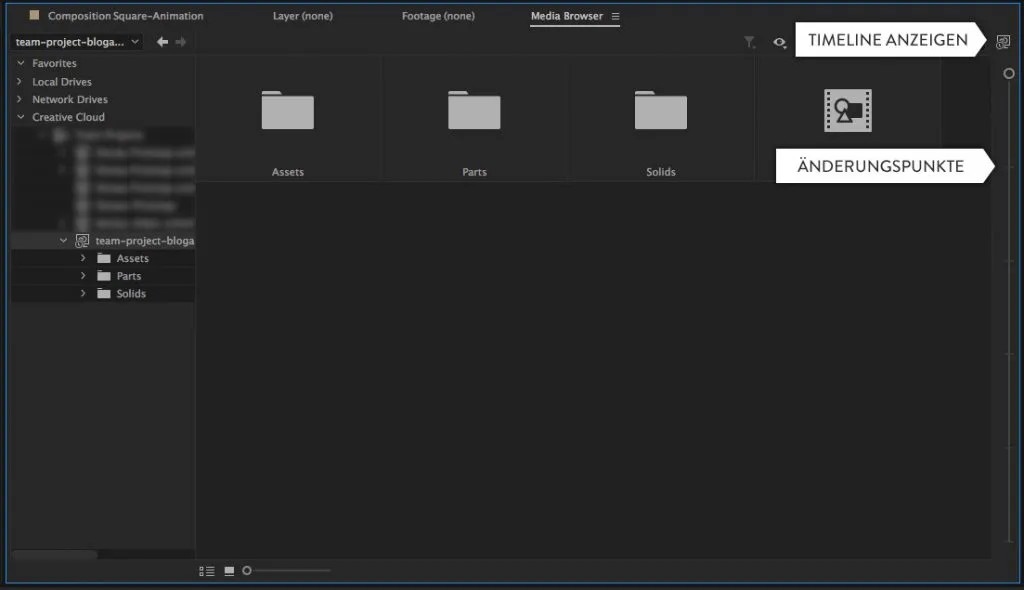Click the team project icon in the top right
Screen dimensions: 1024x590
1003,40
